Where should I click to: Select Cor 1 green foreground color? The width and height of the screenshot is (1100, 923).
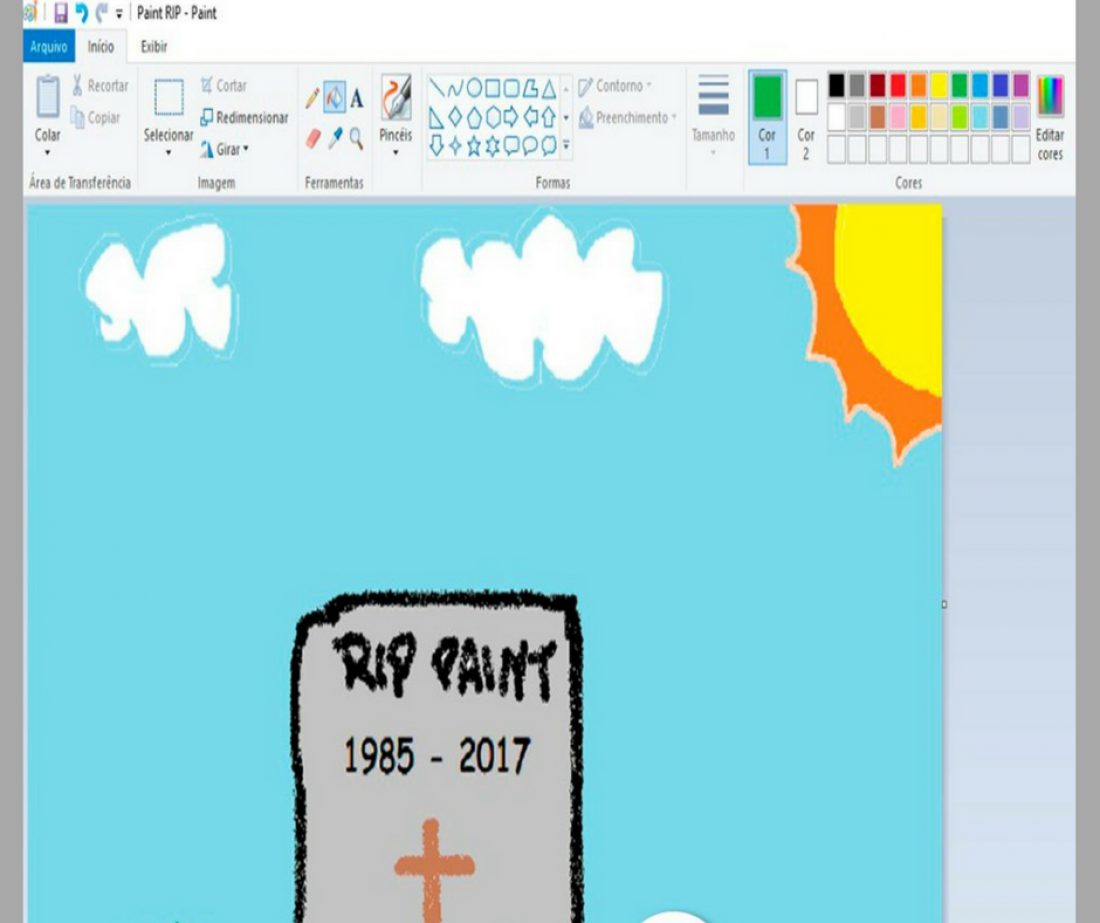(767, 117)
